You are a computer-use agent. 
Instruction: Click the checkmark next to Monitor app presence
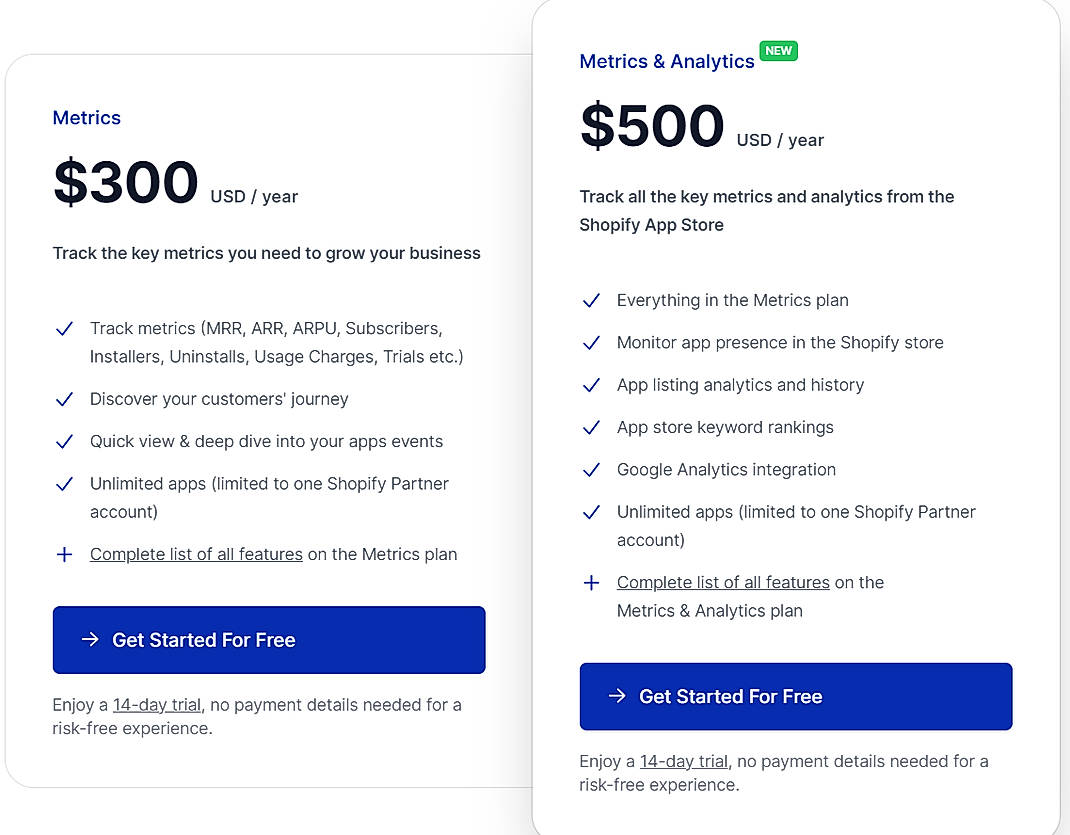(x=591, y=343)
